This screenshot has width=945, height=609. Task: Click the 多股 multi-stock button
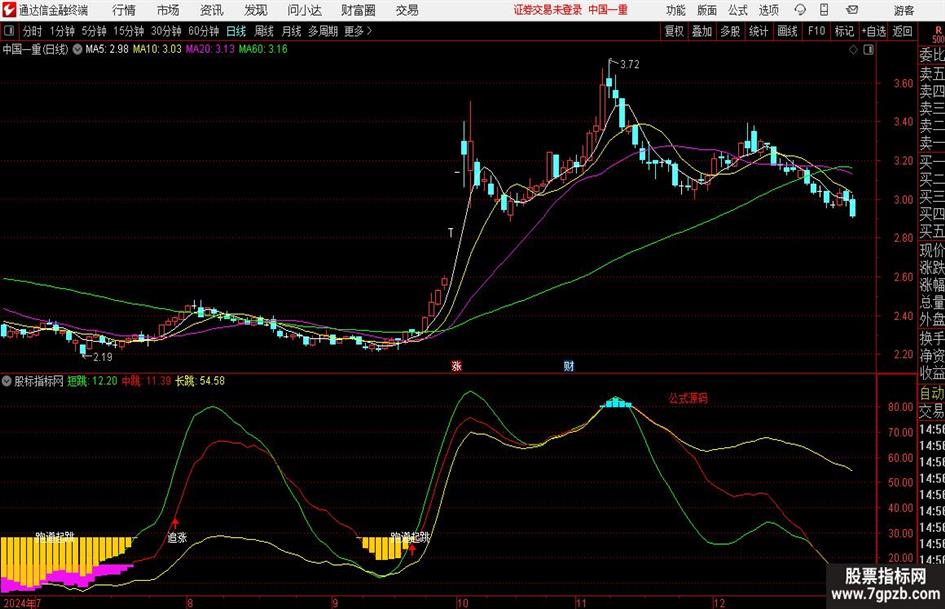(730, 31)
